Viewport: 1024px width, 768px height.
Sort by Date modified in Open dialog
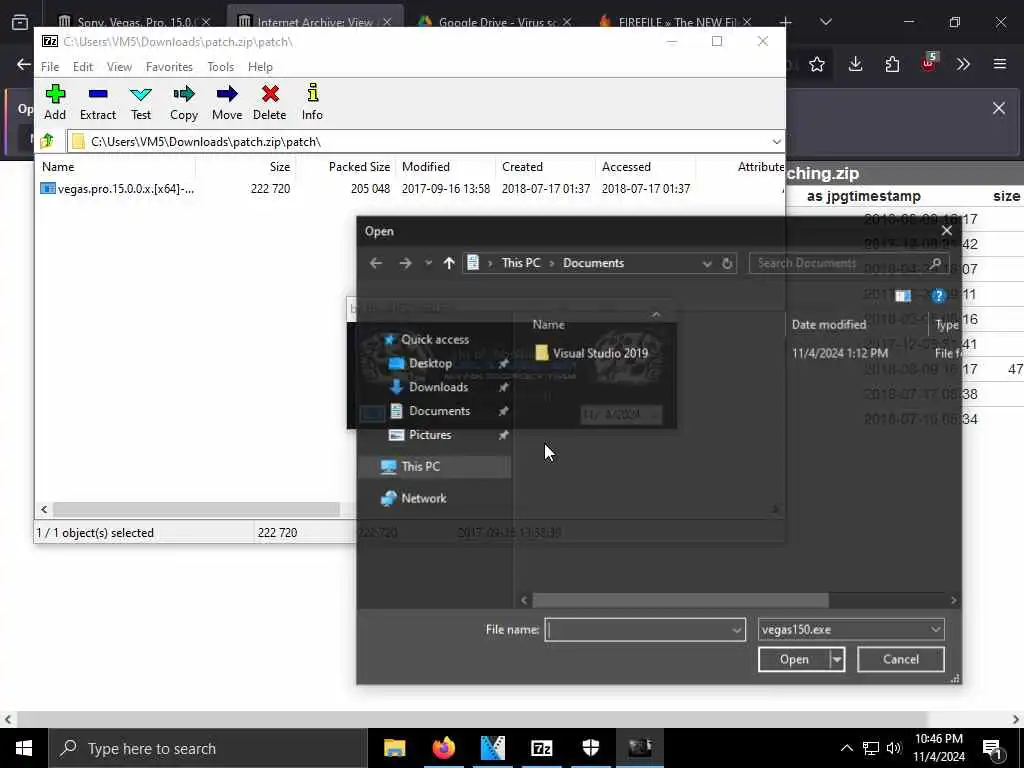point(829,325)
